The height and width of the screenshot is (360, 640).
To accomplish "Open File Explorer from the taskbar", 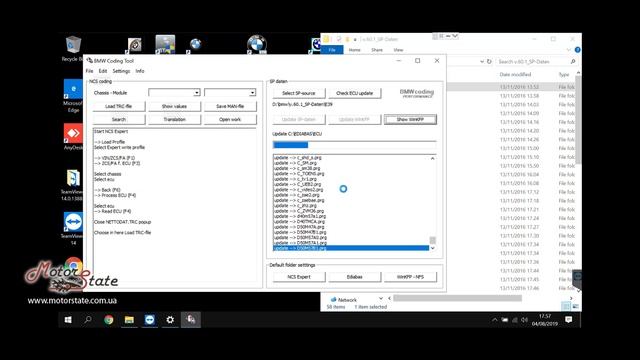I will (x=129, y=320).
